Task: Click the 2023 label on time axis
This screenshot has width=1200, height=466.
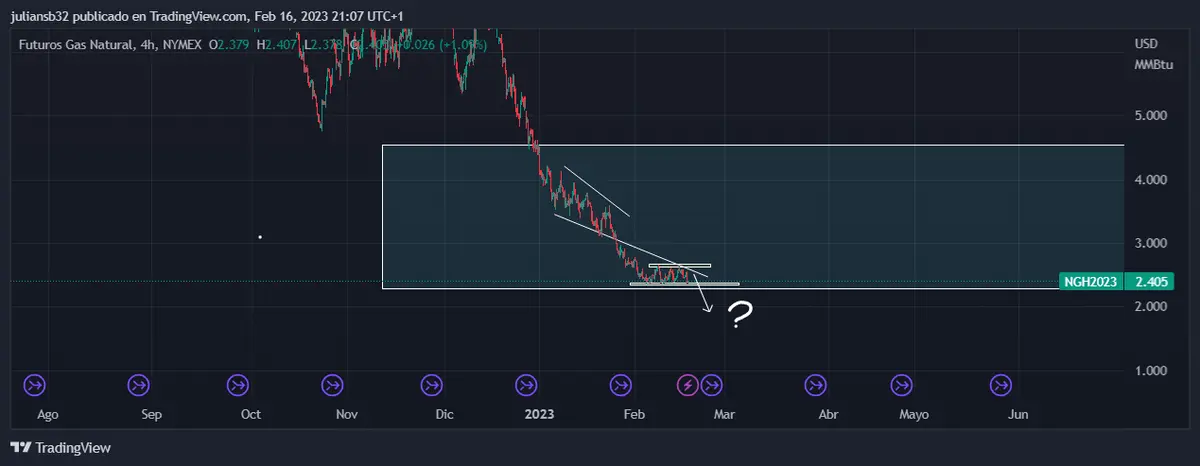Action: point(539,414)
